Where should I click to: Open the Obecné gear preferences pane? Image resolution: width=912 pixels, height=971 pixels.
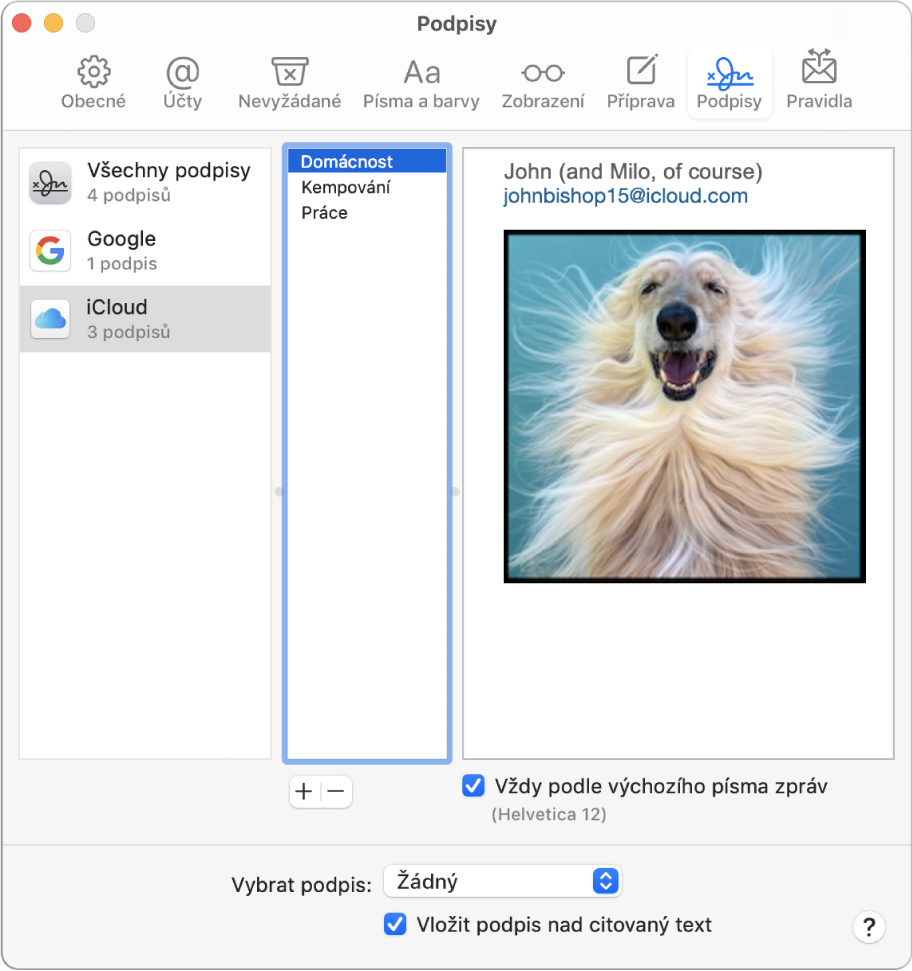pyautogui.click(x=93, y=83)
